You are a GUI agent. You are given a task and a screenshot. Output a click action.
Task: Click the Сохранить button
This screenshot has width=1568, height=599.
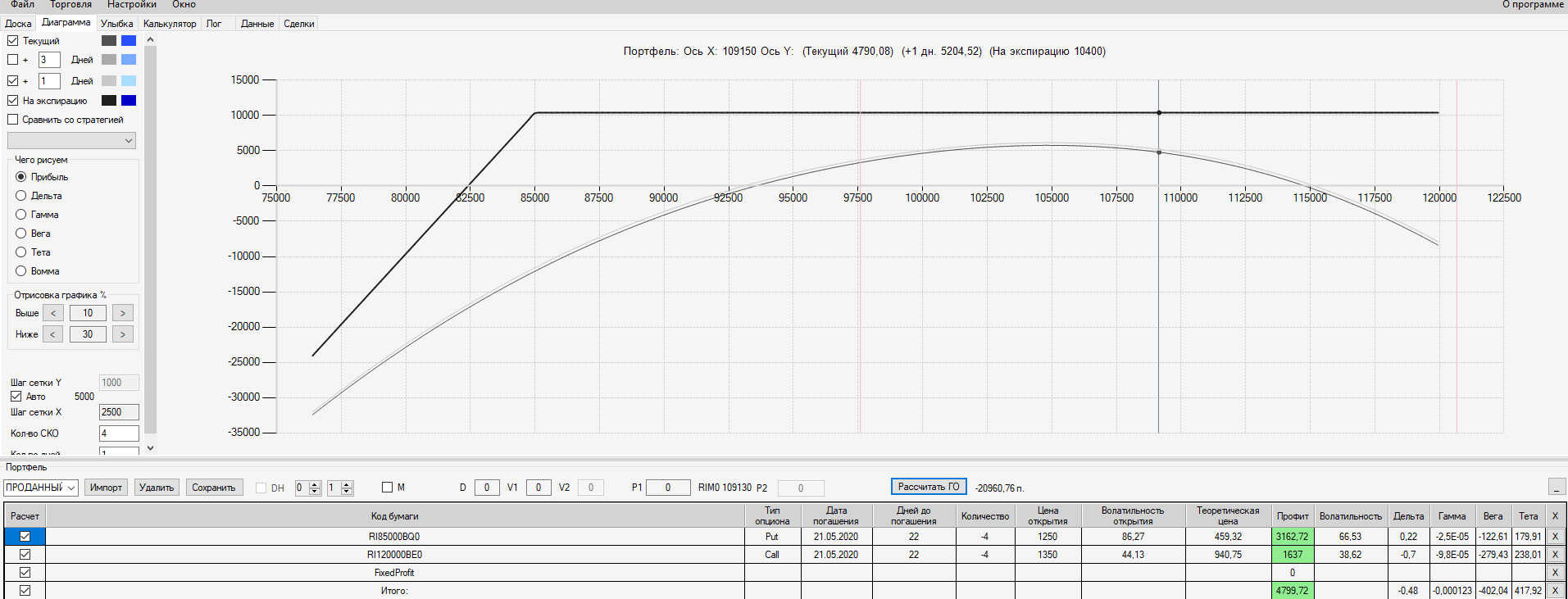point(213,488)
